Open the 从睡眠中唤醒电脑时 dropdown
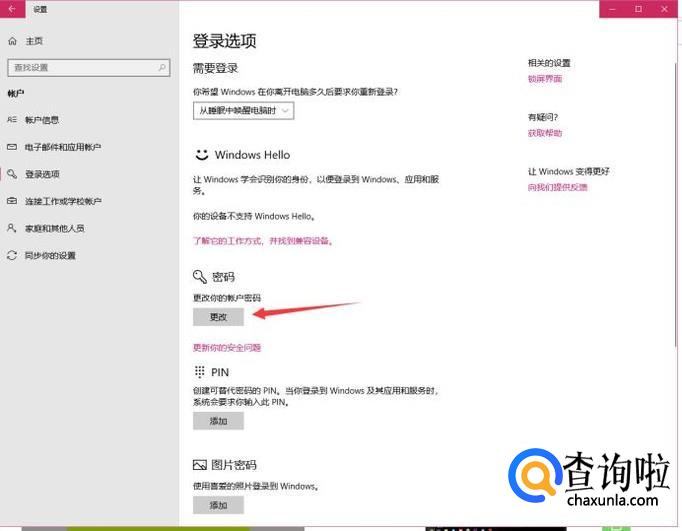The image size is (682, 531). 244,110
